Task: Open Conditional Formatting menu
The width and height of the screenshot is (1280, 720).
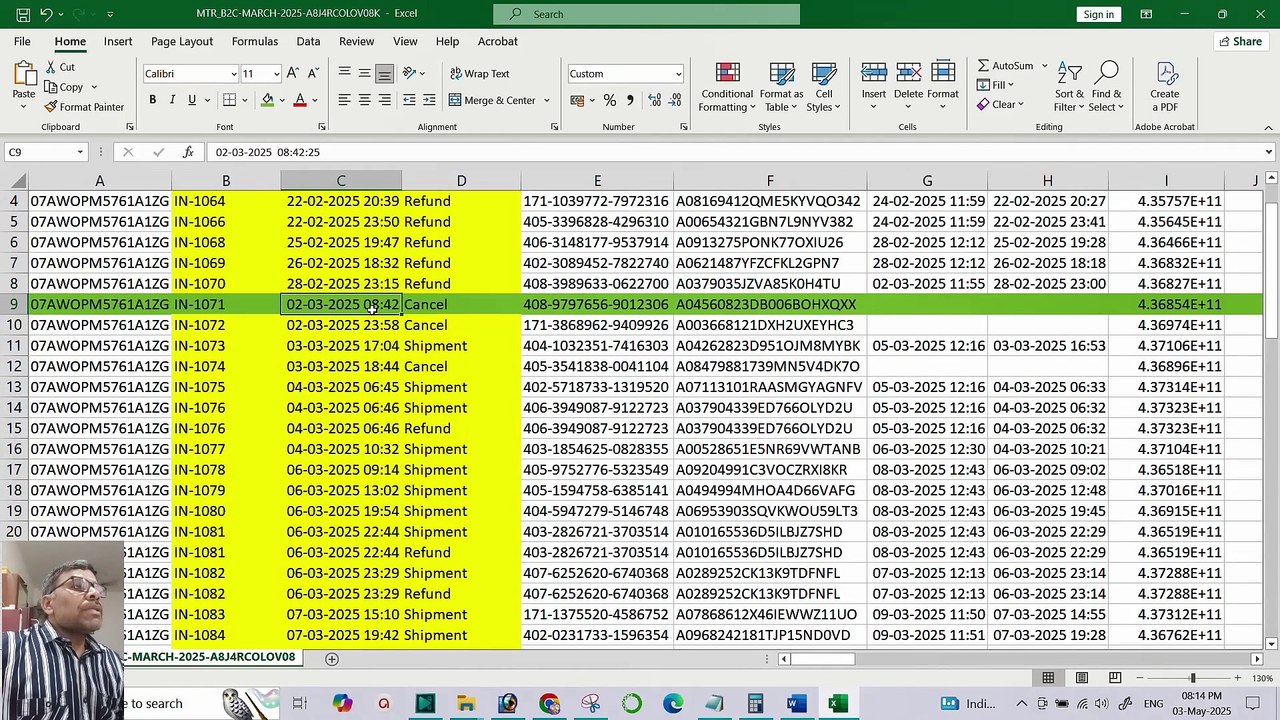Action: [727, 87]
